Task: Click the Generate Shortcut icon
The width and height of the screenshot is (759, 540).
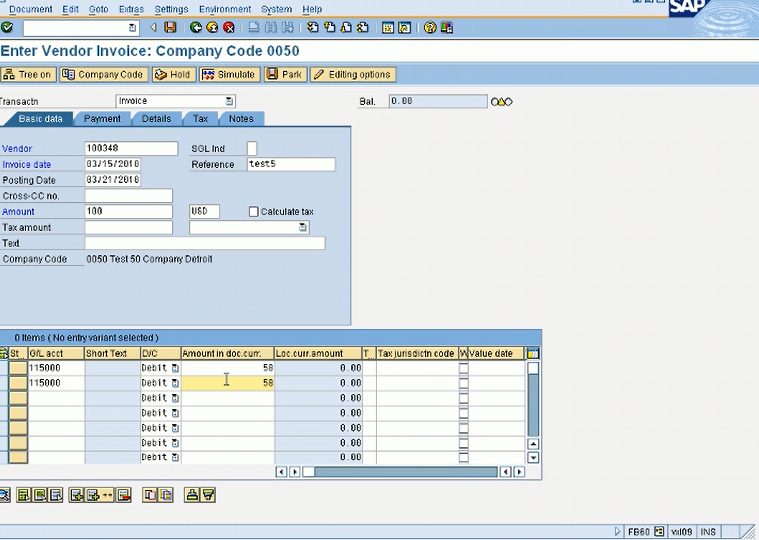Action: click(404, 28)
